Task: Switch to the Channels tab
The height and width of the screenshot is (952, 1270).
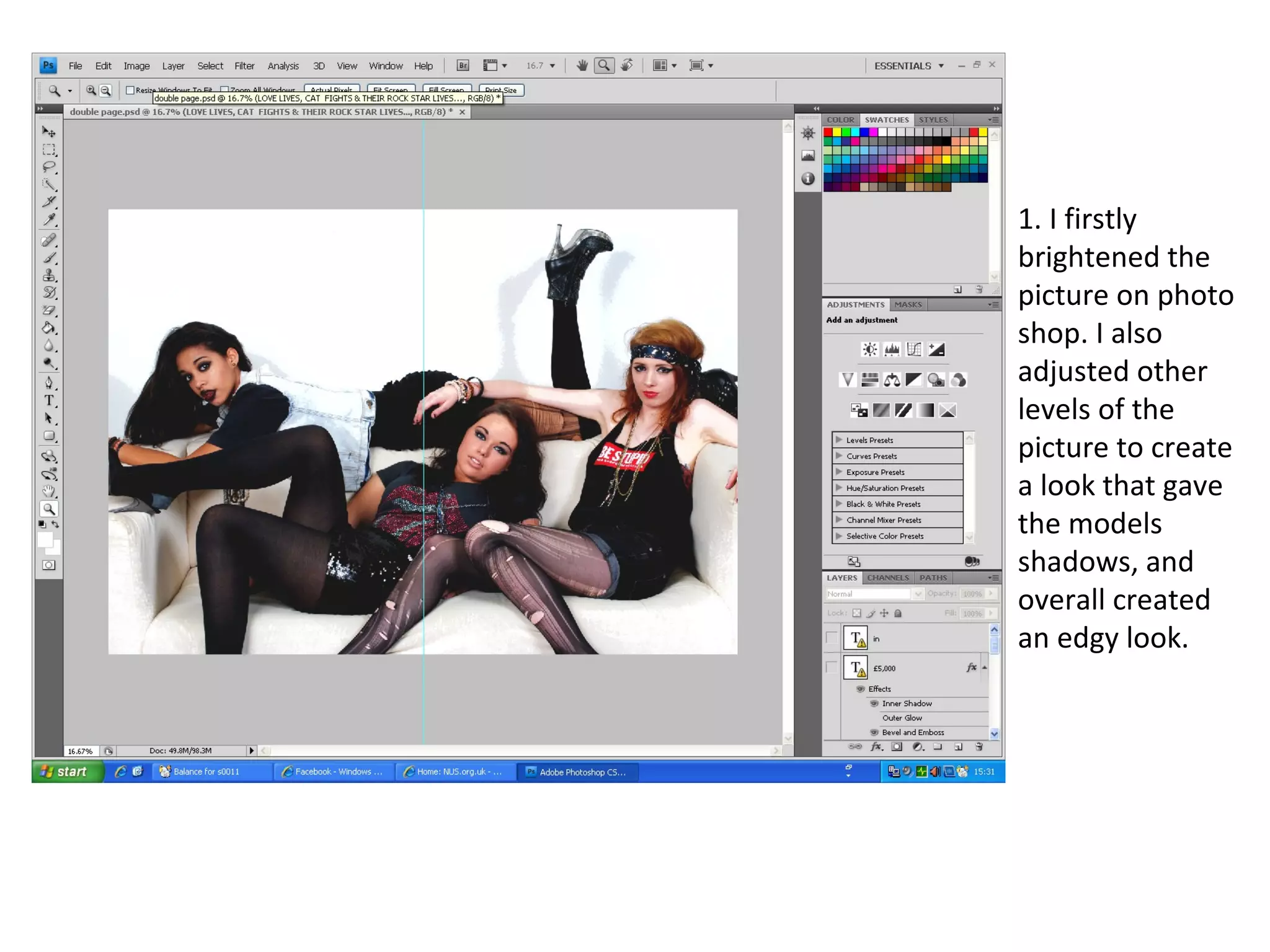Action: (x=887, y=578)
